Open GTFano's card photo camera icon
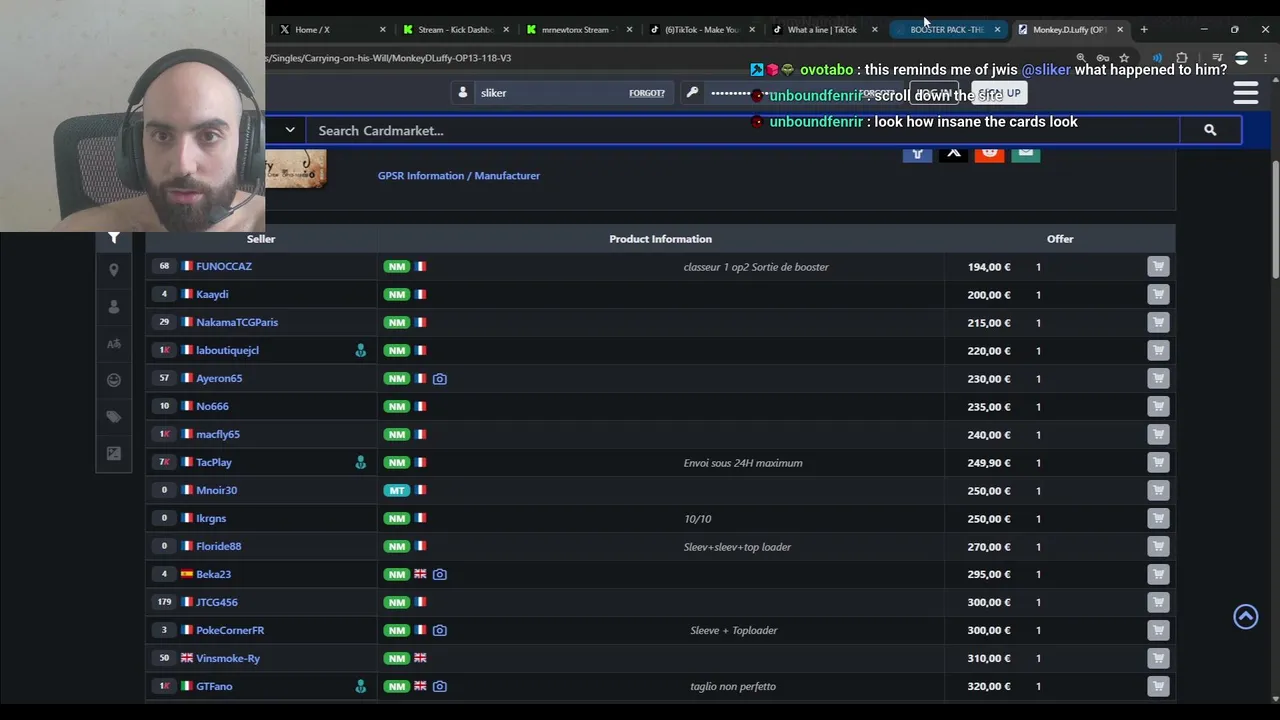The image size is (1280, 720). [x=439, y=687]
